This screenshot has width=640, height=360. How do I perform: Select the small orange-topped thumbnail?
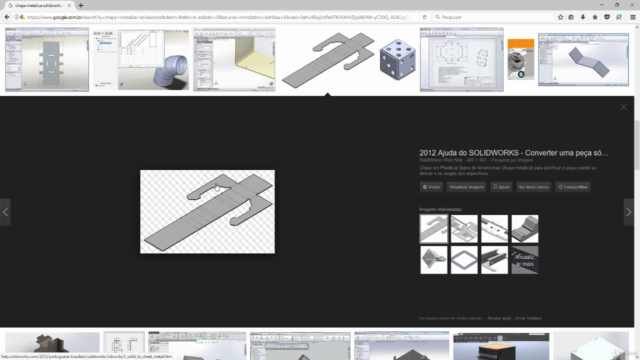point(521,60)
